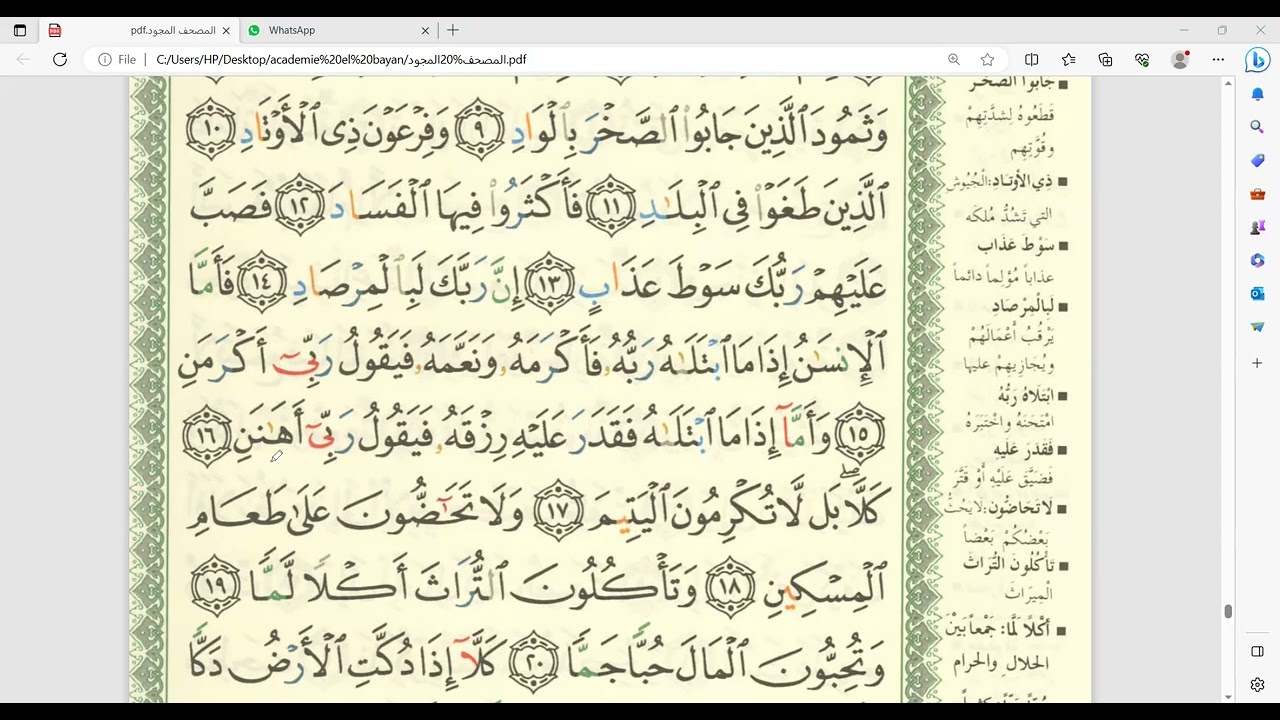Toggle the sidebar panel layout icon

pyautogui.click(x=1258, y=652)
